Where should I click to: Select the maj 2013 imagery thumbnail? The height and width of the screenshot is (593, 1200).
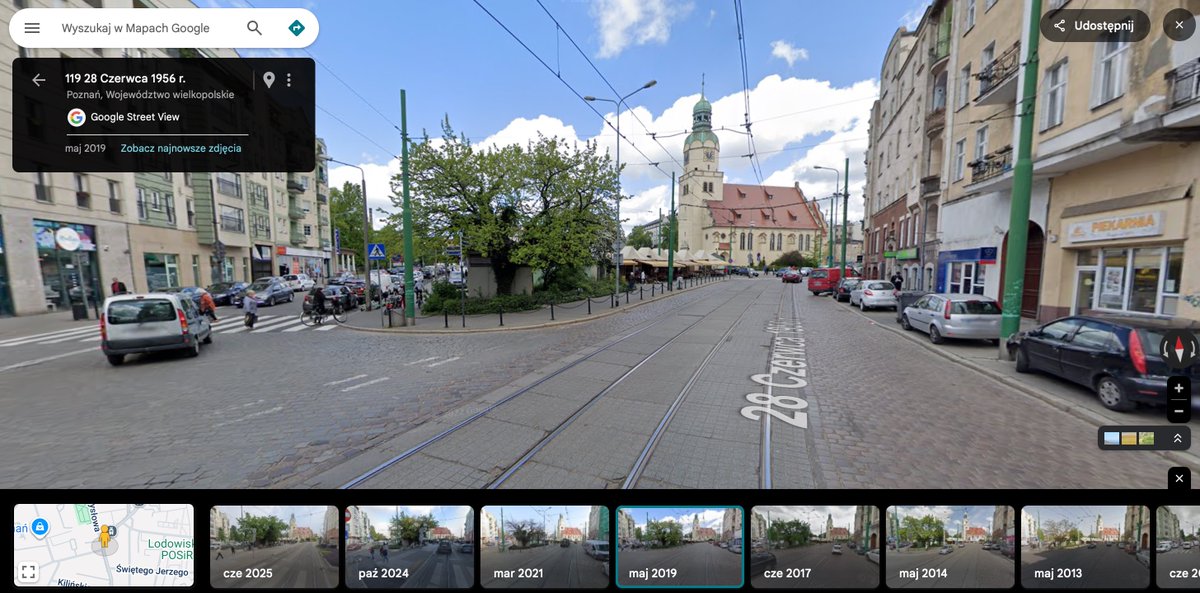pyautogui.click(x=1085, y=546)
